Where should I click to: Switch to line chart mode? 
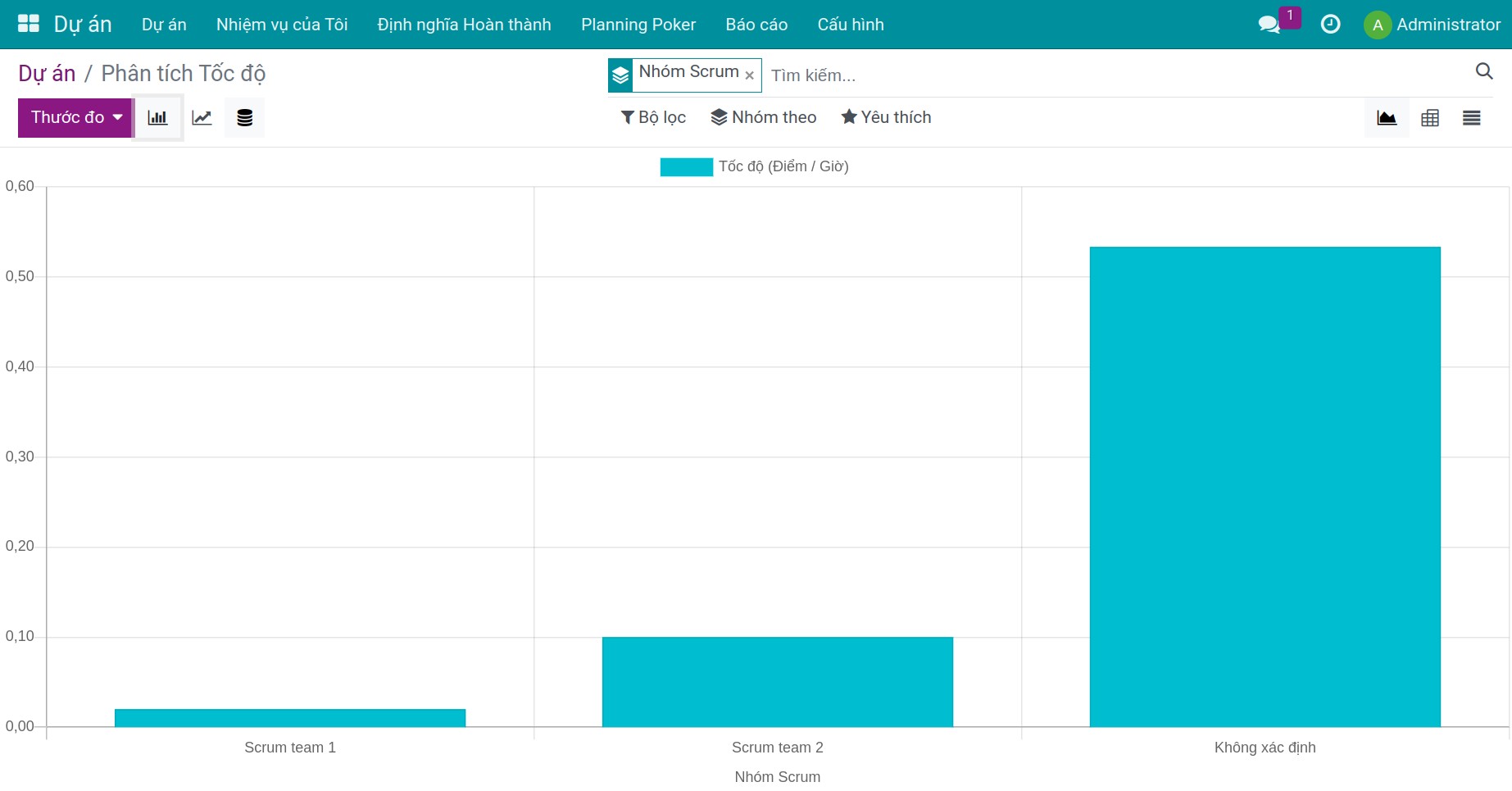tap(202, 118)
